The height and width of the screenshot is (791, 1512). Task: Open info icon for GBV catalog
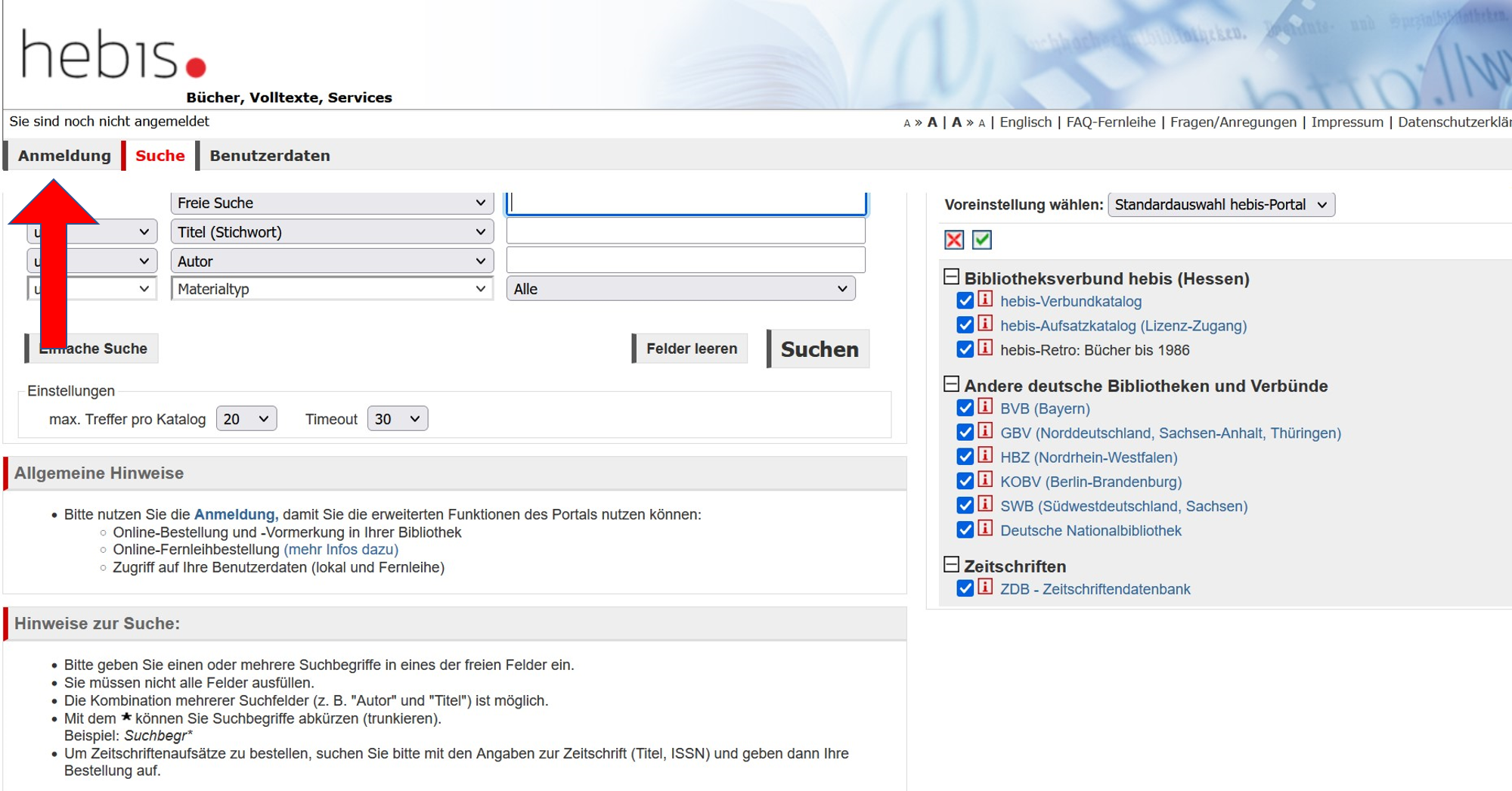pyautogui.click(x=985, y=431)
